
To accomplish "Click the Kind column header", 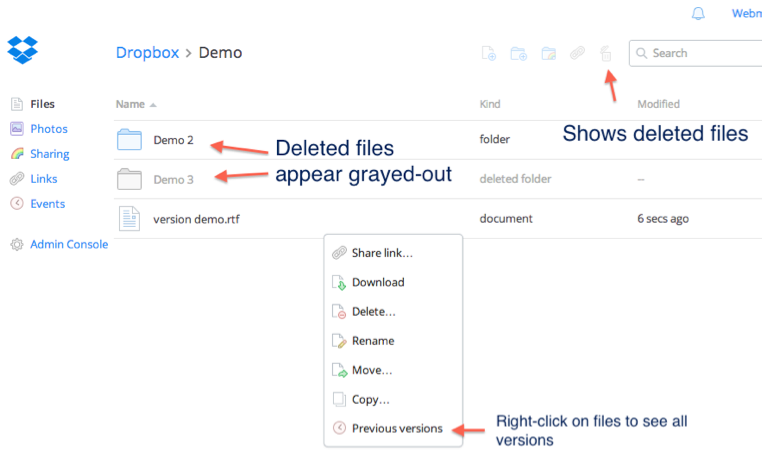I will click(x=490, y=104).
